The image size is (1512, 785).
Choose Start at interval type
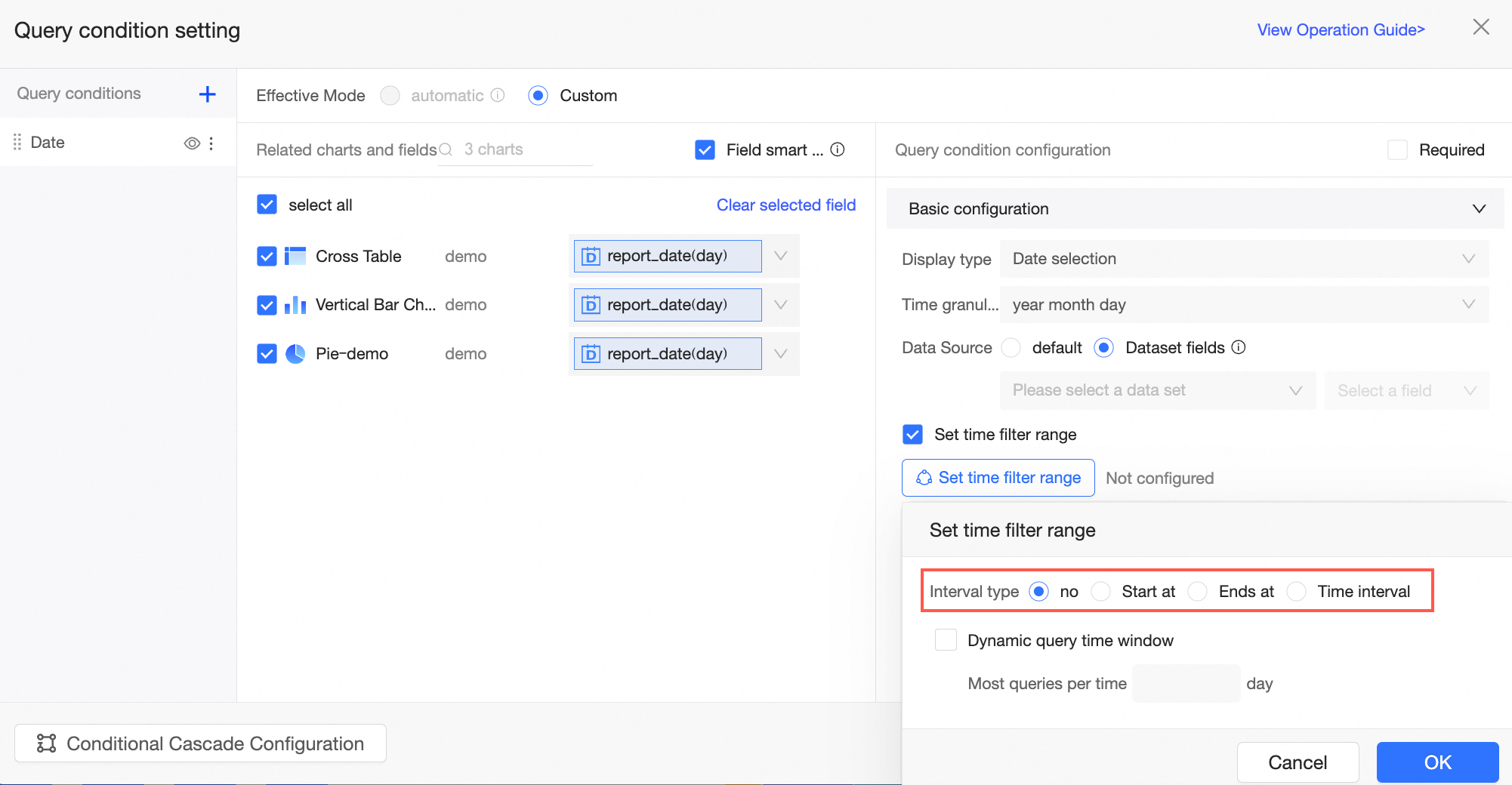coord(1100,591)
